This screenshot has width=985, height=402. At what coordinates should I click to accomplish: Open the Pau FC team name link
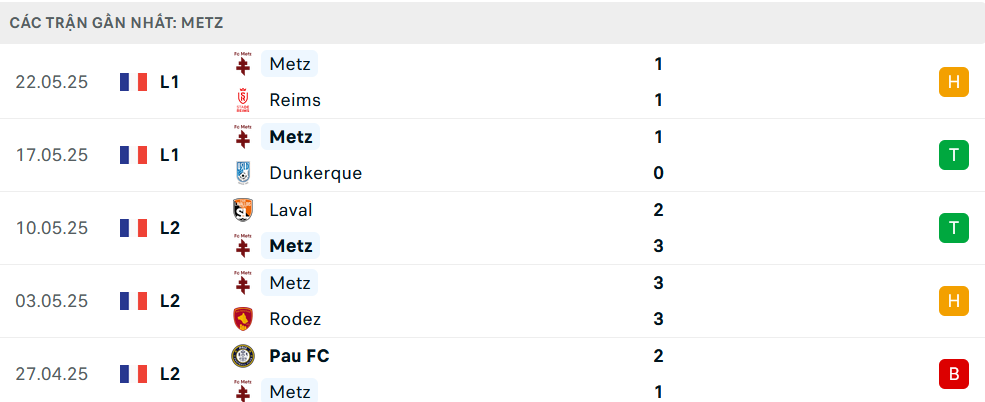[299, 356]
